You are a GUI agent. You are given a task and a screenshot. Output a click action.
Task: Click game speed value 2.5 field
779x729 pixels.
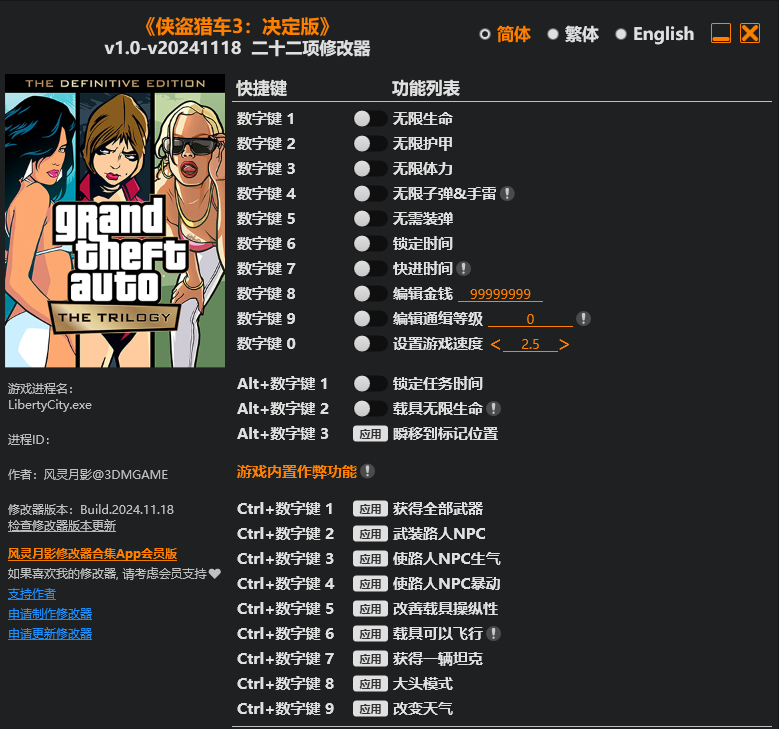[530, 344]
